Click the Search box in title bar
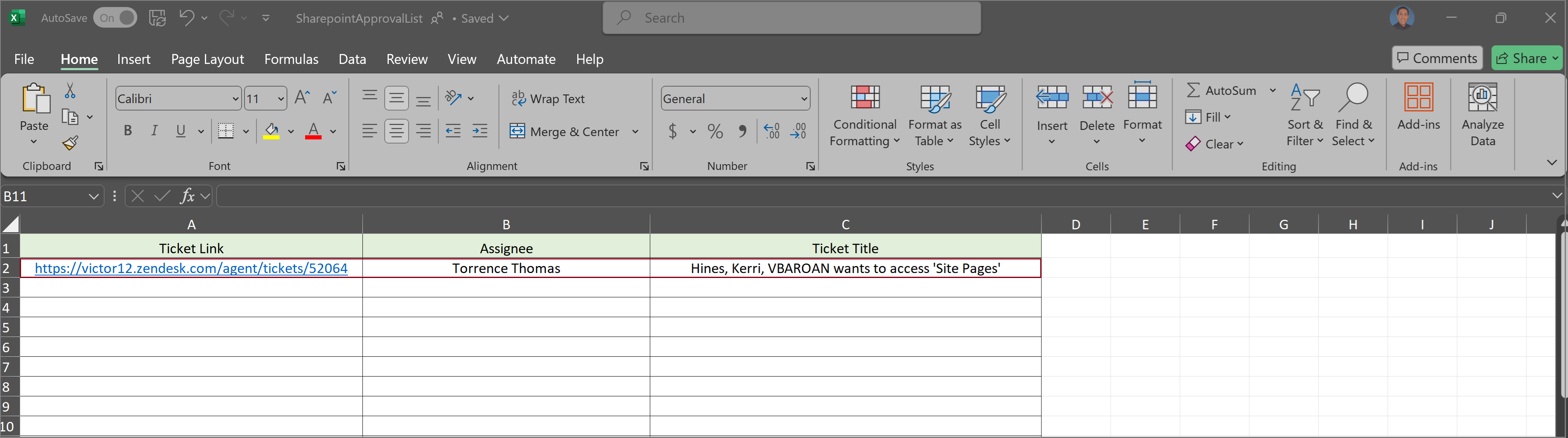The width and height of the screenshot is (1568, 438). [x=791, y=18]
